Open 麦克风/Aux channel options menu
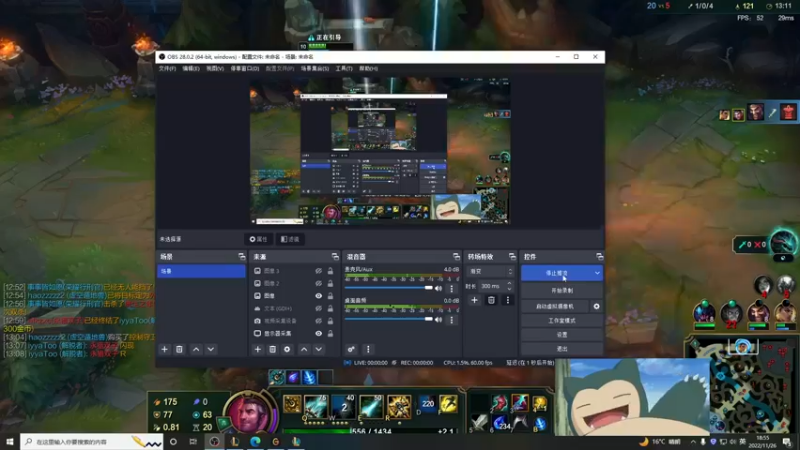 coord(452,289)
